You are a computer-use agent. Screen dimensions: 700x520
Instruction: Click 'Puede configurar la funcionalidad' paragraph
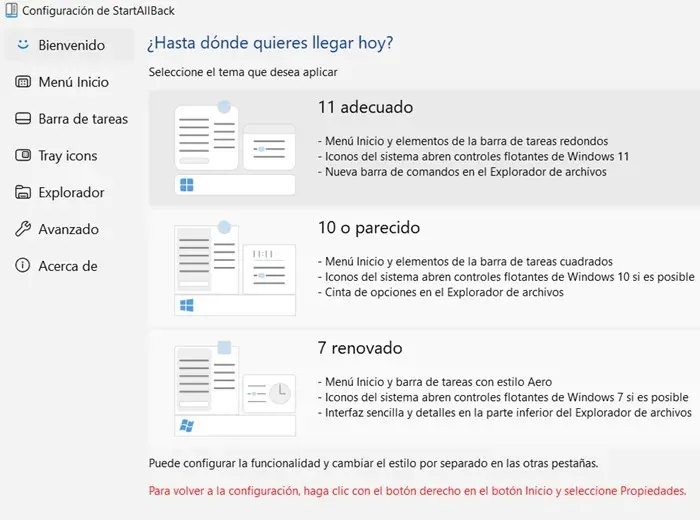(373, 463)
